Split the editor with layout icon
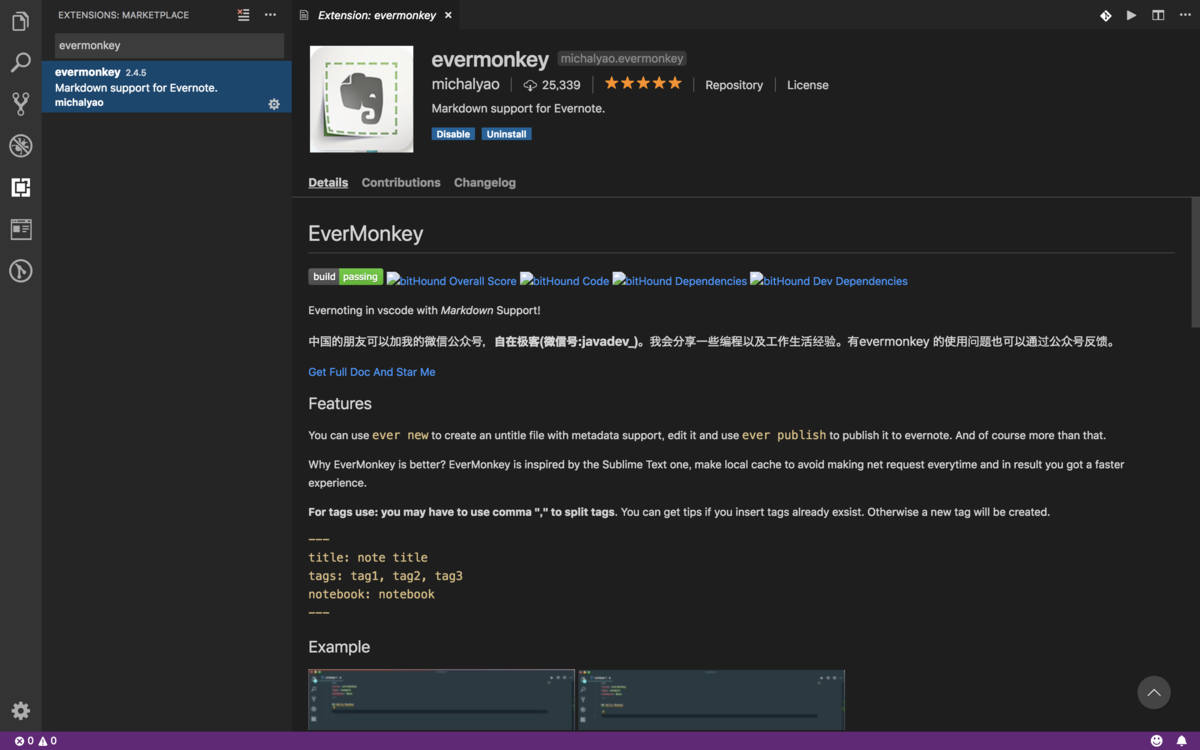 pos(1158,15)
